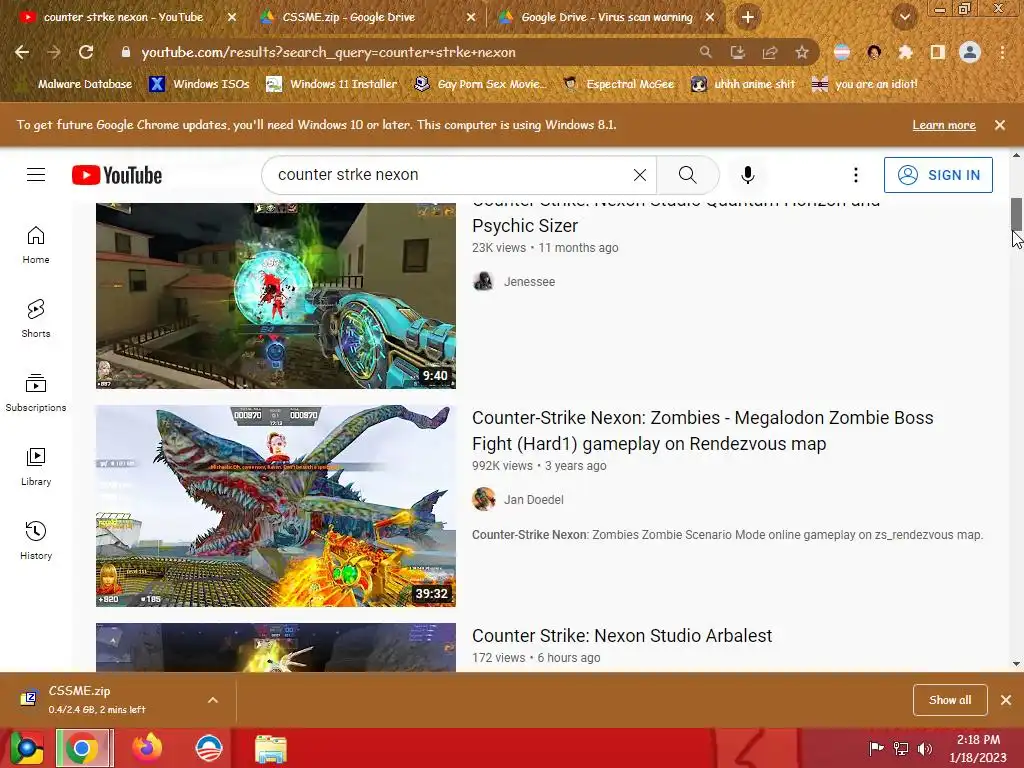Open the Malware Database bookmark
Screen dimensions: 1024x768
tap(75, 84)
